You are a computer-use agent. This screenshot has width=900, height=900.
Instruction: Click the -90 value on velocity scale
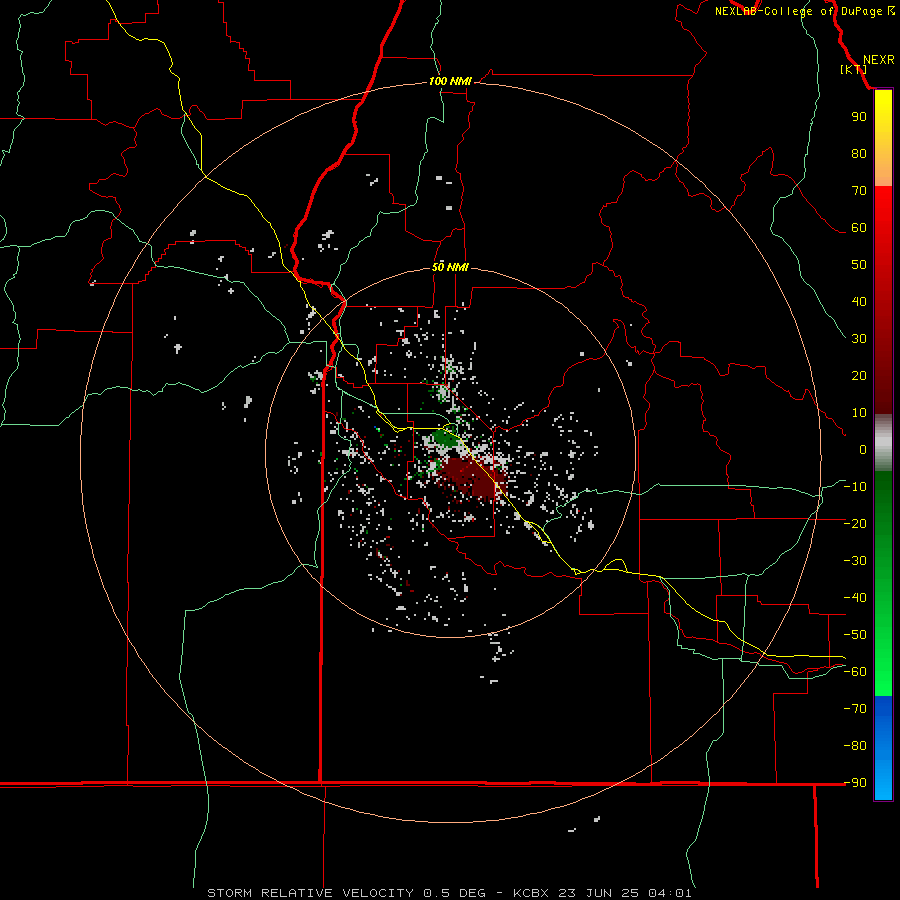855,783
